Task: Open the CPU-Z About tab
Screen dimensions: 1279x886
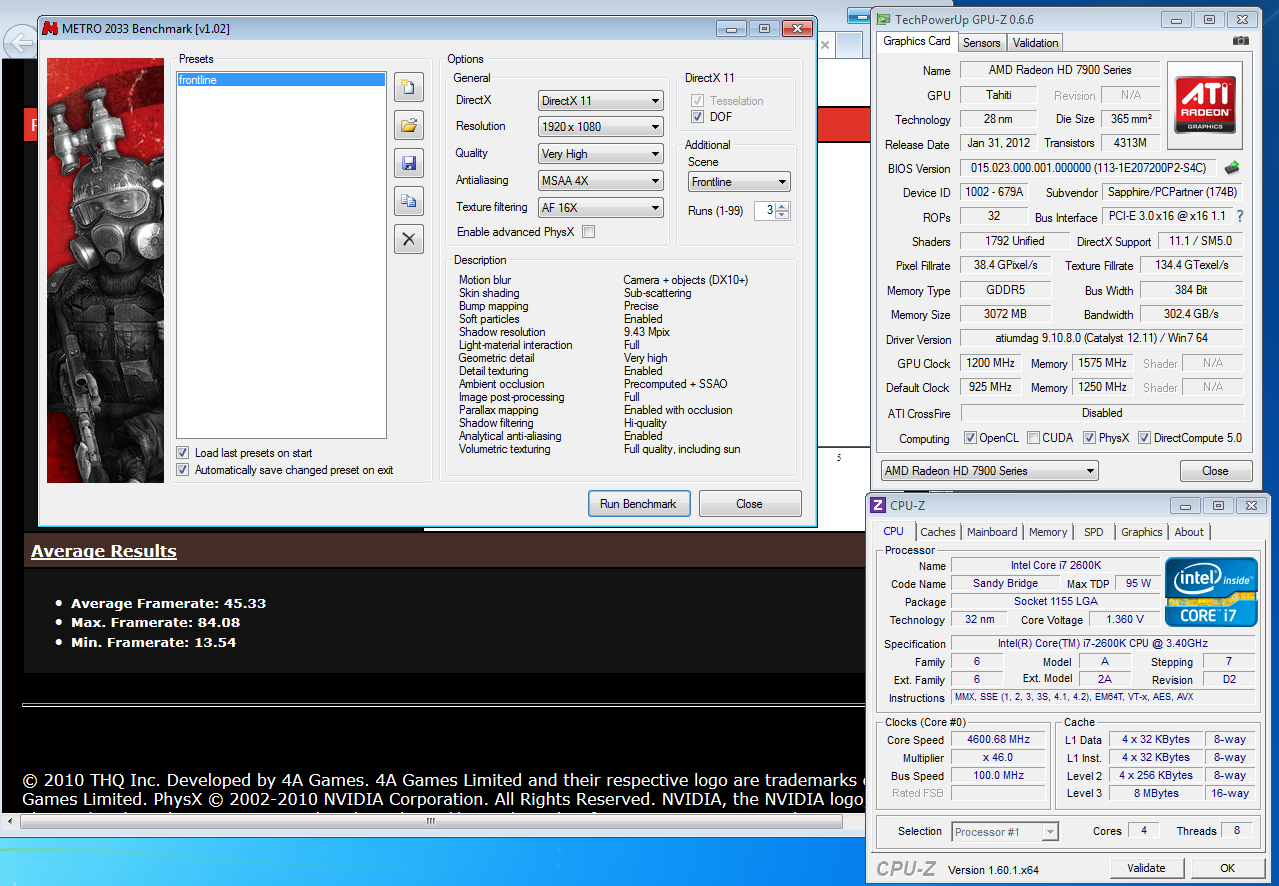Action: [1189, 532]
